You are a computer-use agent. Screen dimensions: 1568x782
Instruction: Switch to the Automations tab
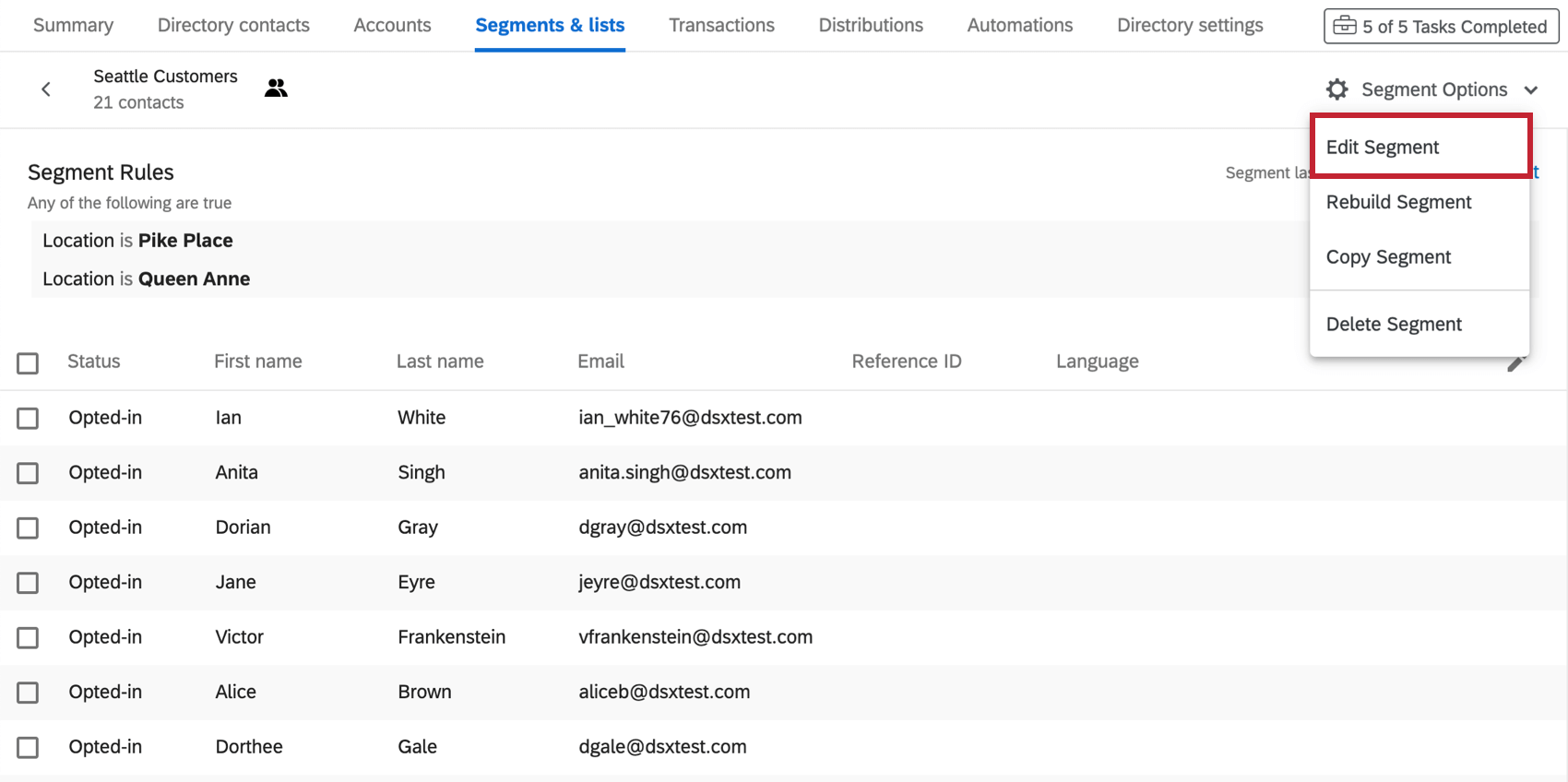(x=1019, y=26)
